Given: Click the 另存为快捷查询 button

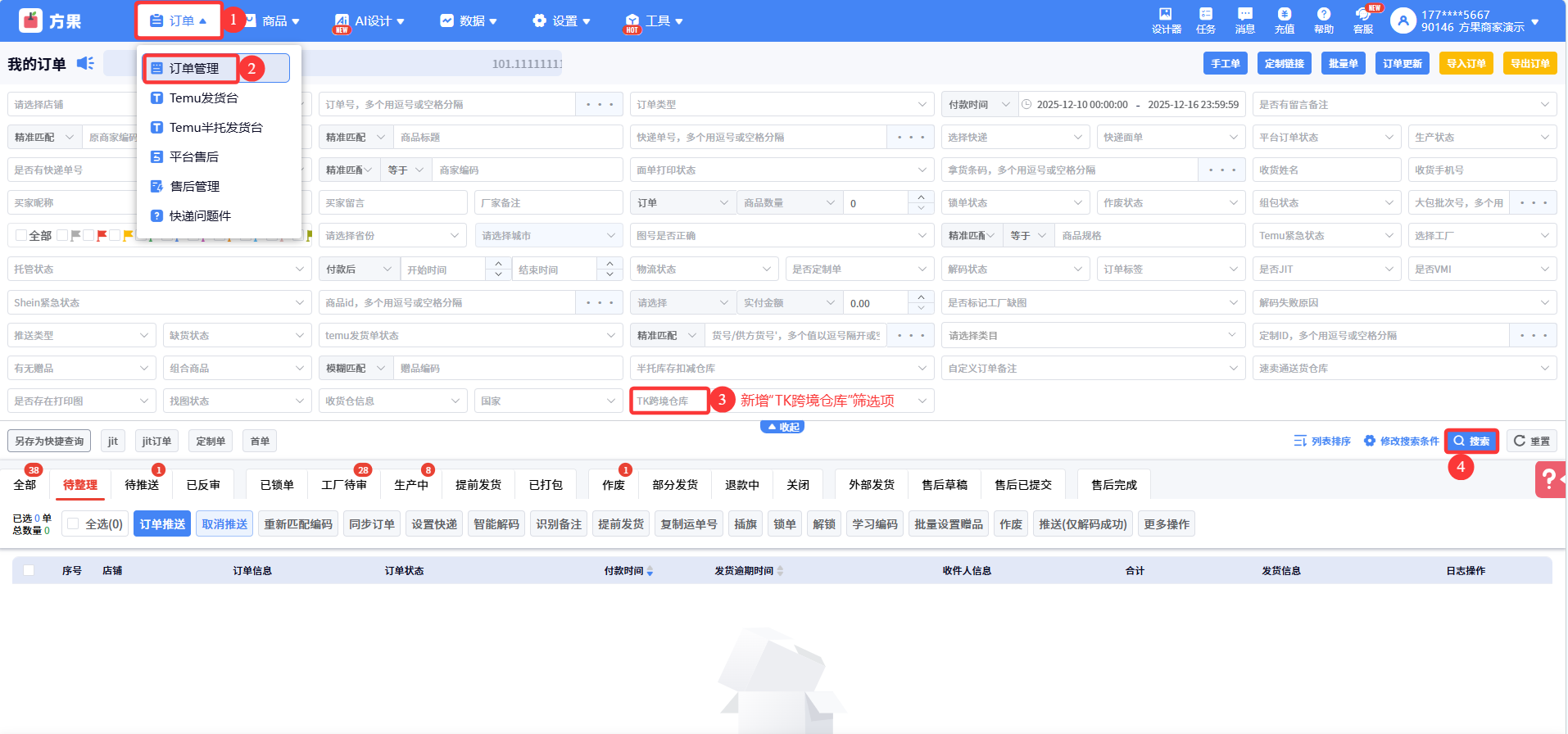Looking at the screenshot, I should click(49, 441).
